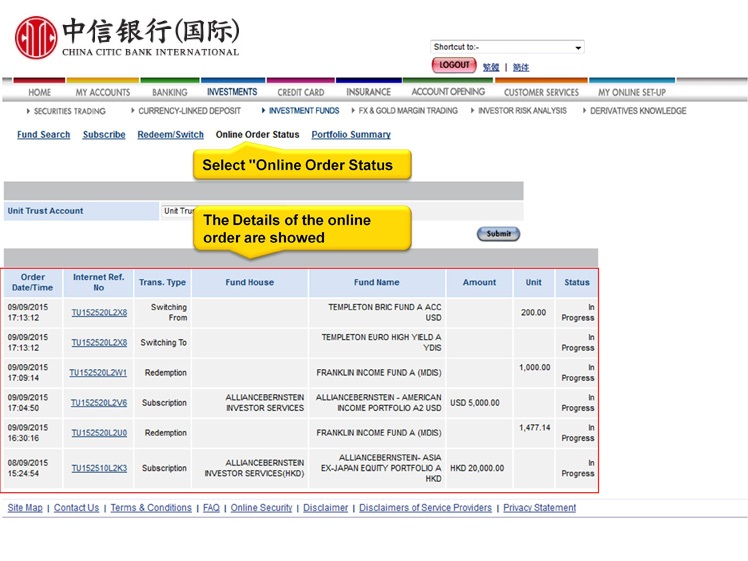This screenshot has height=561, width=748.
Task: Click the China CITIC Bank logo
Action: 127,38
